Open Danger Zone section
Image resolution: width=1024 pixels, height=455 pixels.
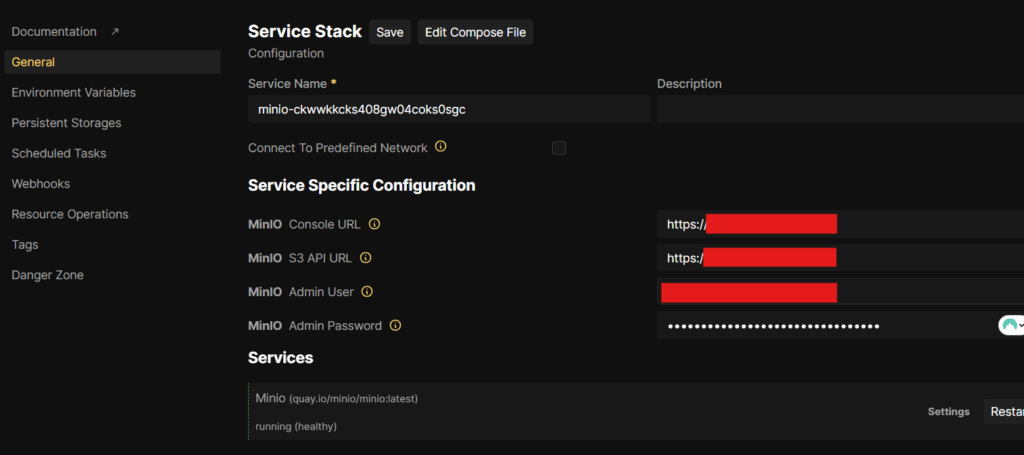coord(48,275)
